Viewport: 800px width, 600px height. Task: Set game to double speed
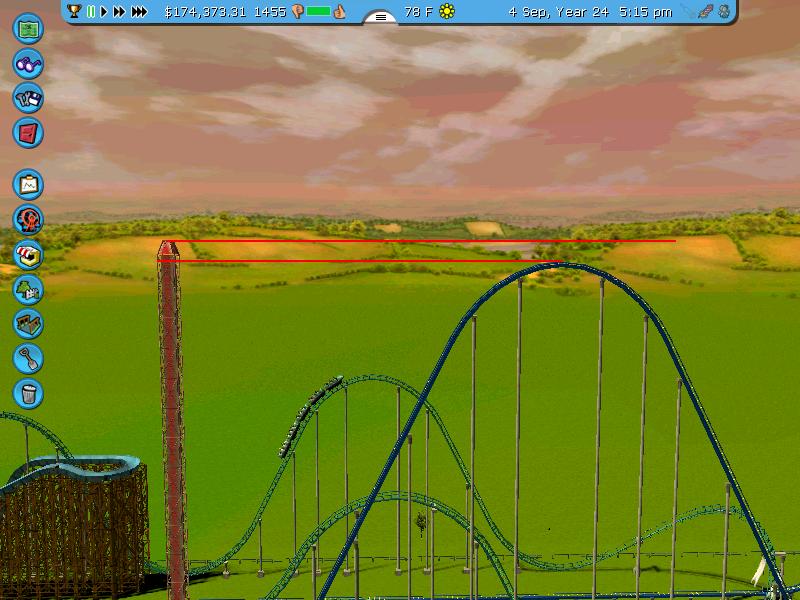click(119, 11)
